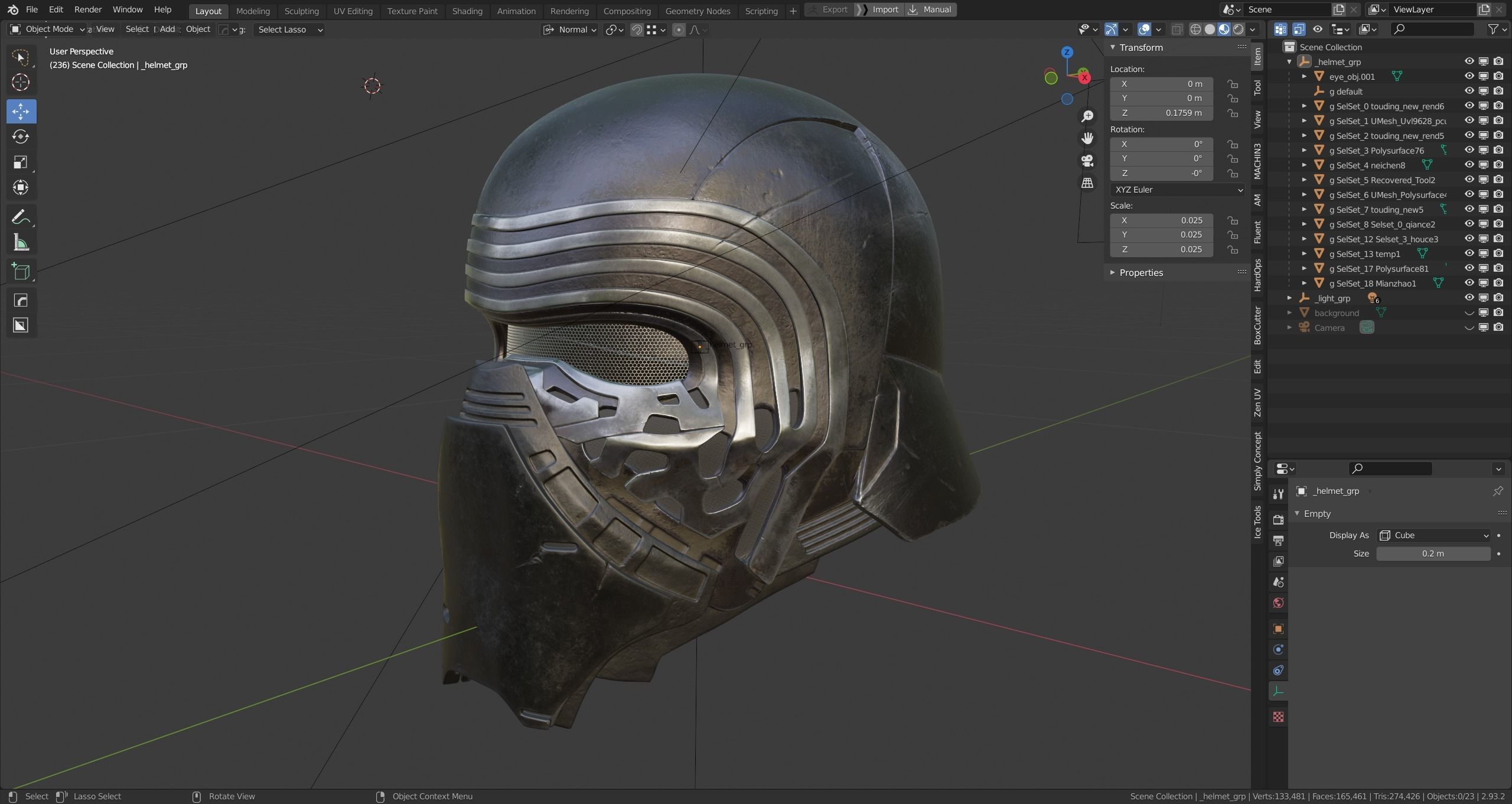Click the pan view hand icon

tap(1087, 138)
